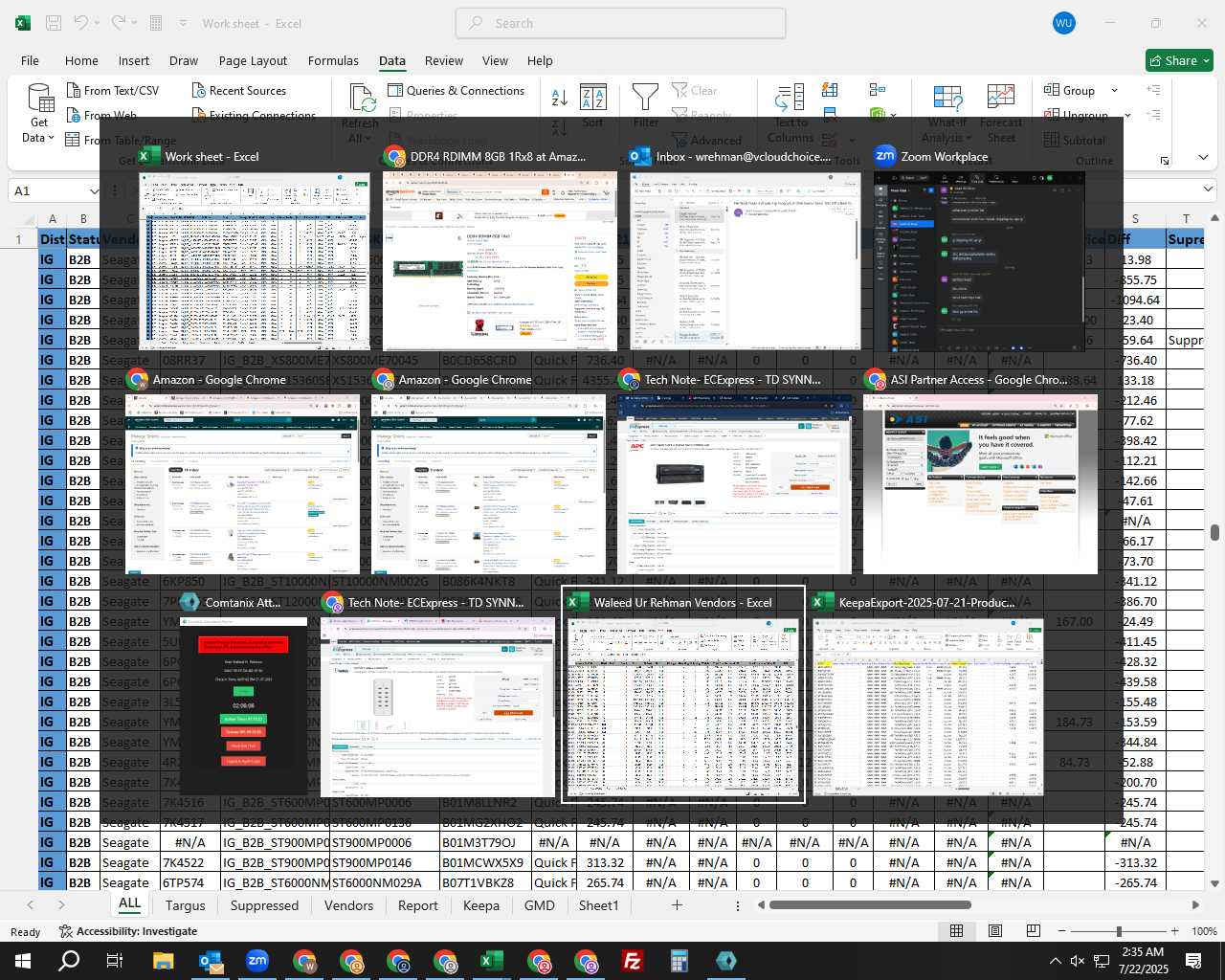Click the Get Data icon in ribbon
1225x980 pixels.
click(x=40, y=99)
